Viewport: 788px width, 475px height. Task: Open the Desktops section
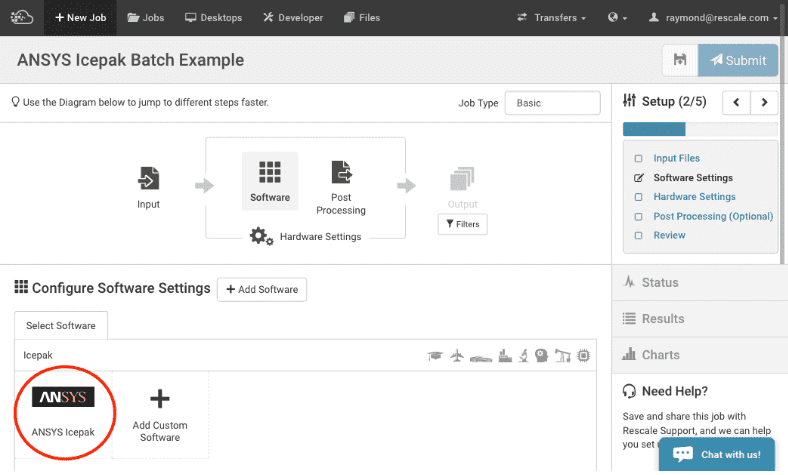coord(213,18)
